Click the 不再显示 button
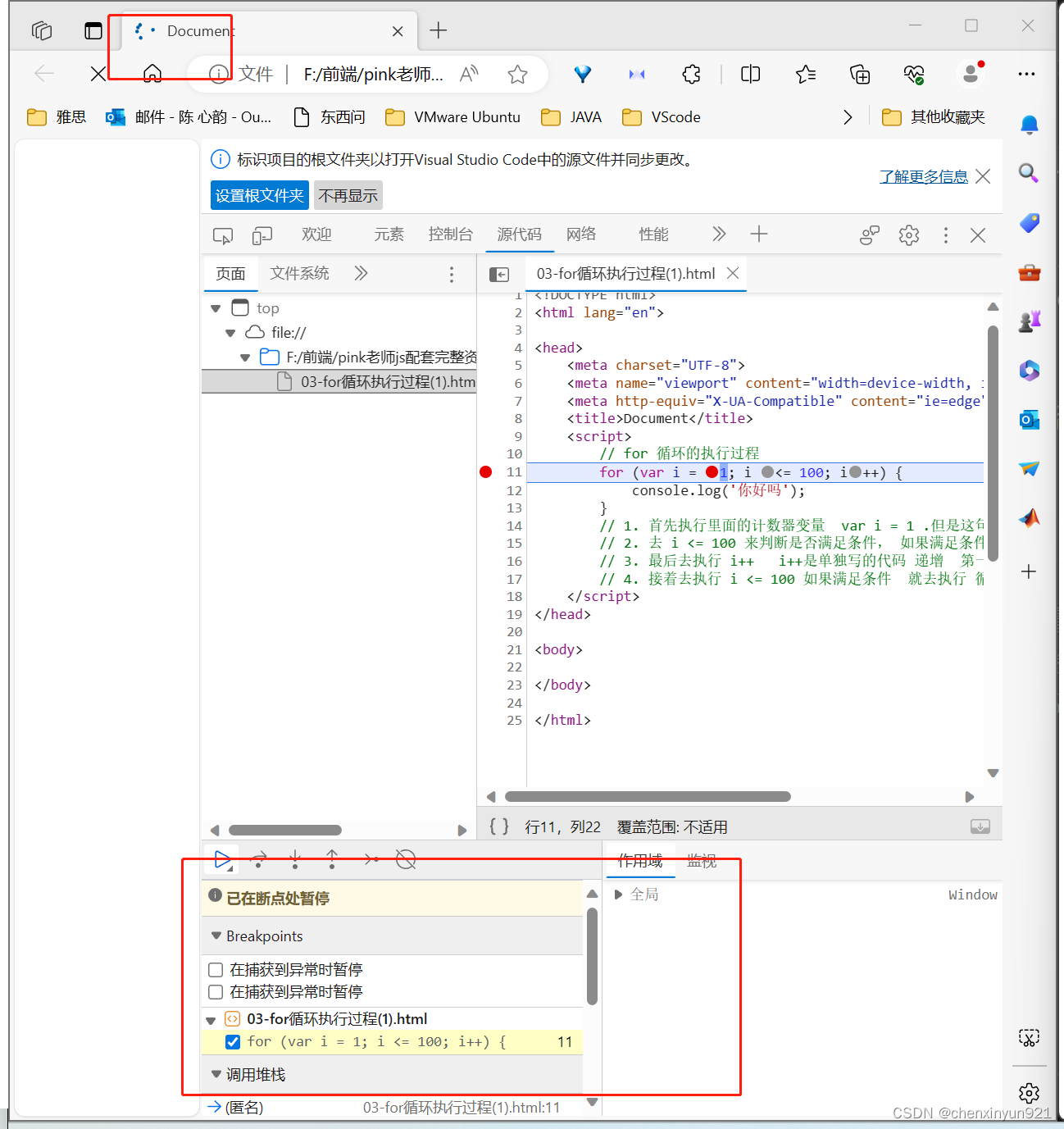 348,196
